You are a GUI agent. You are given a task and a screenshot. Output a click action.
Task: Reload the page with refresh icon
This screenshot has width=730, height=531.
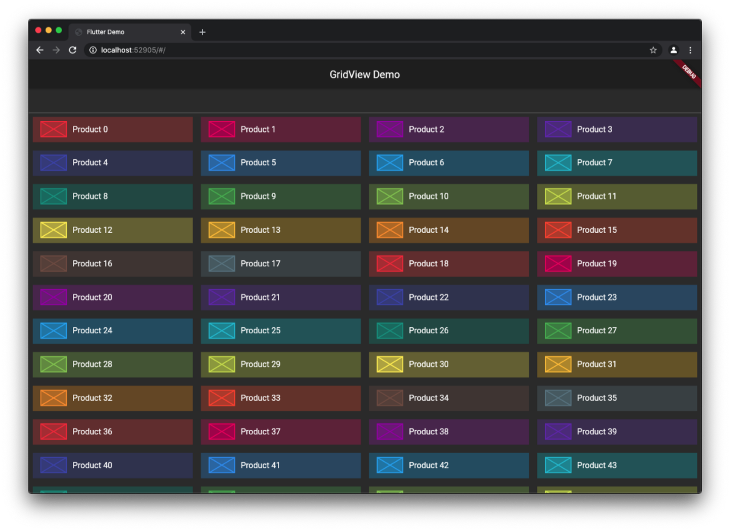pos(73,50)
